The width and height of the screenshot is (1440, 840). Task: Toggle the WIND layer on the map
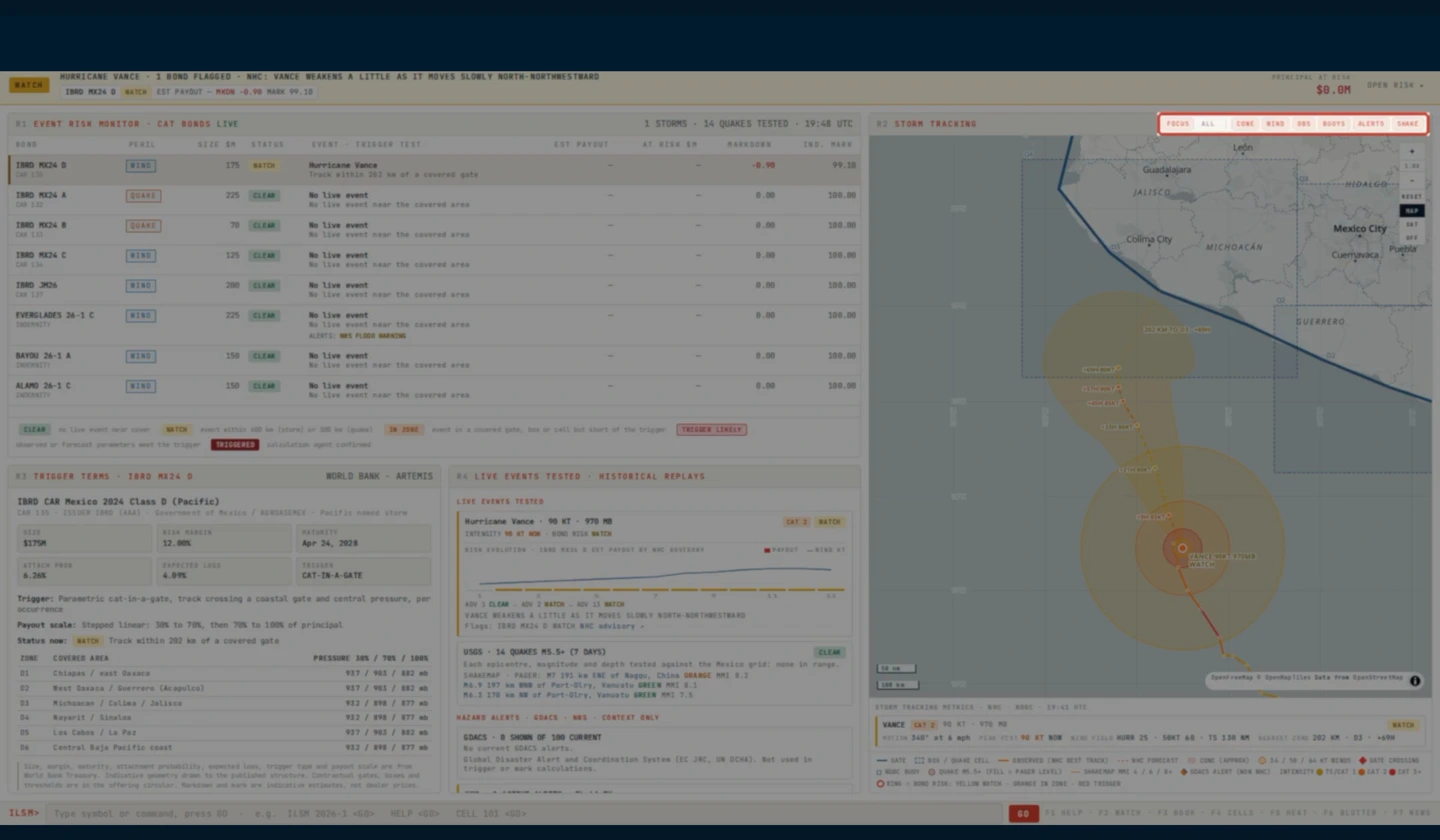click(x=1275, y=124)
